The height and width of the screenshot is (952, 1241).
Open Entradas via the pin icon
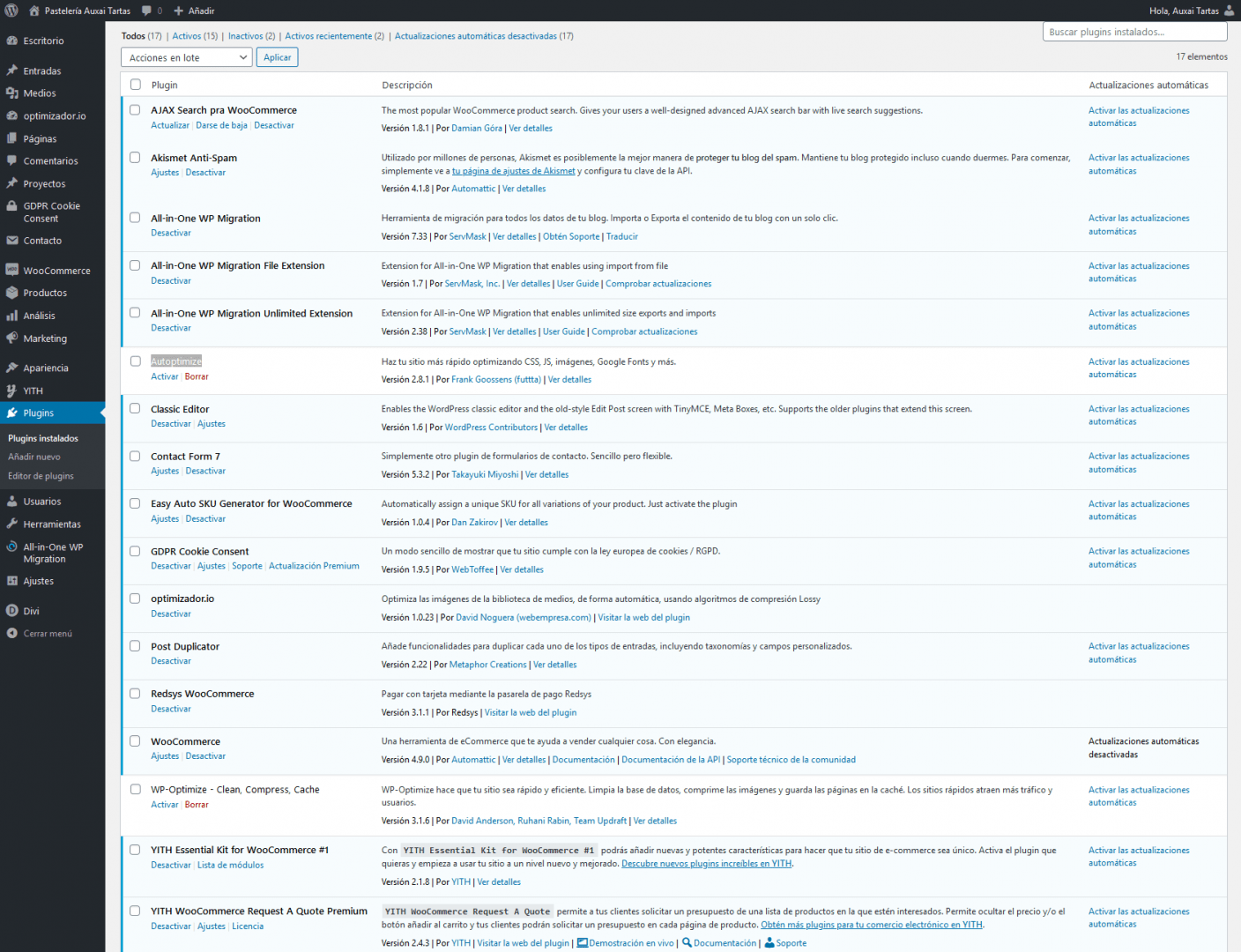click(x=11, y=71)
